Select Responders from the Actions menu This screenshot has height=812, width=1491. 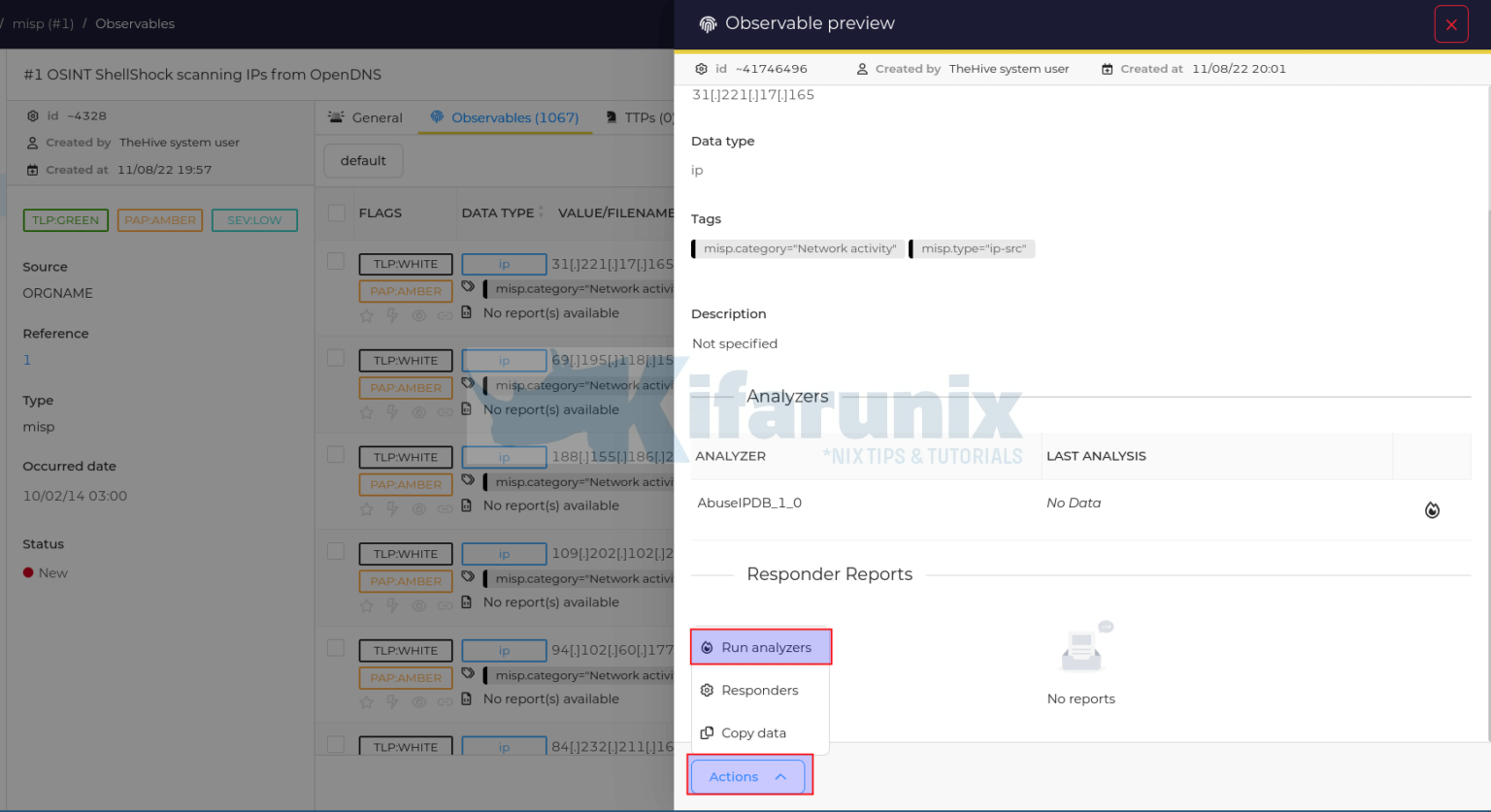(759, 690)
